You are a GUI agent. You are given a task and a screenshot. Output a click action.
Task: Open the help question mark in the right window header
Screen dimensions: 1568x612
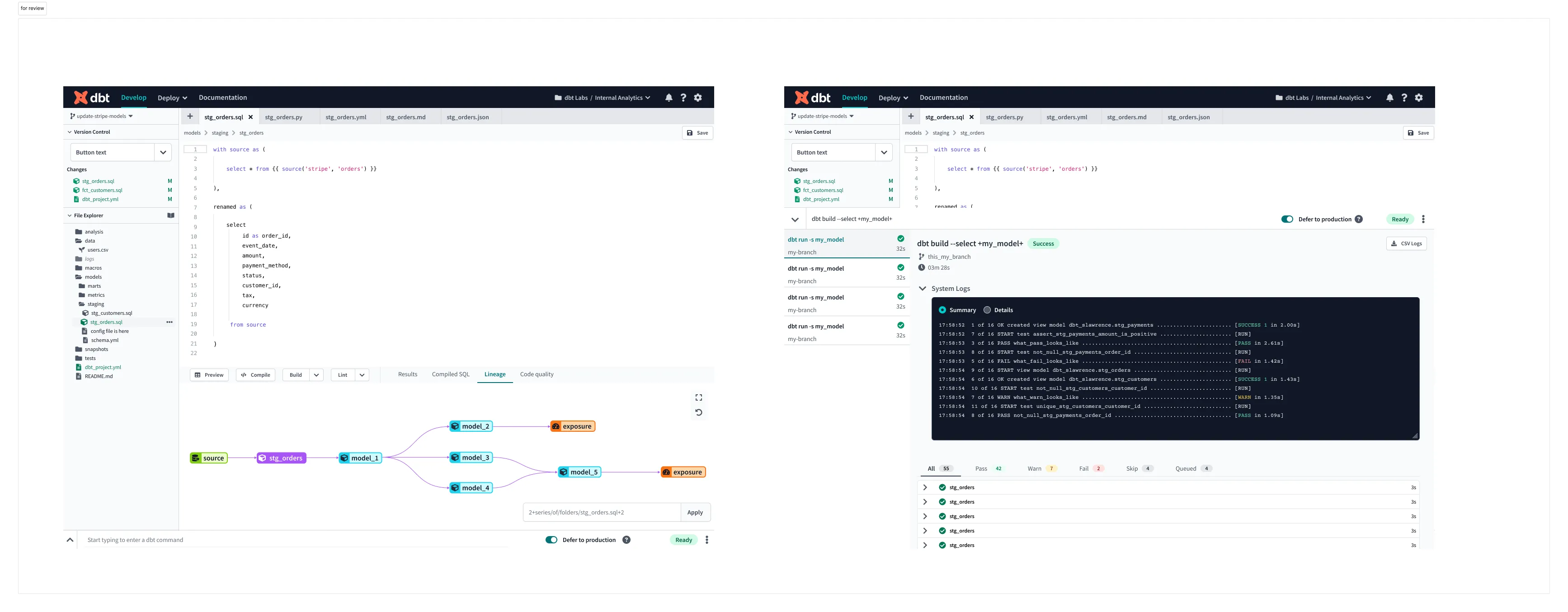pos(1403,98)
